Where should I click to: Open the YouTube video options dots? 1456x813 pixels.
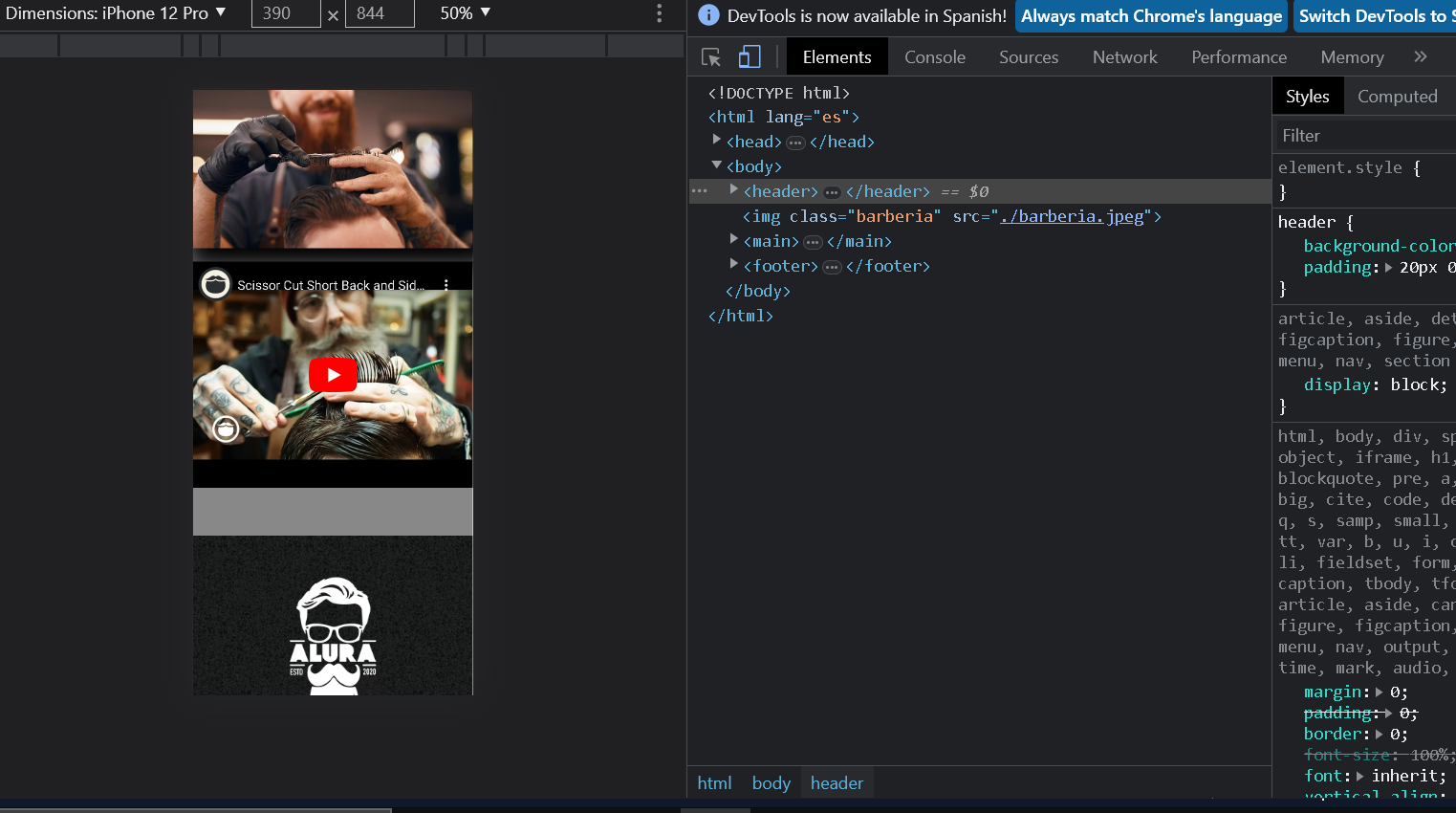tap(446, 285)
